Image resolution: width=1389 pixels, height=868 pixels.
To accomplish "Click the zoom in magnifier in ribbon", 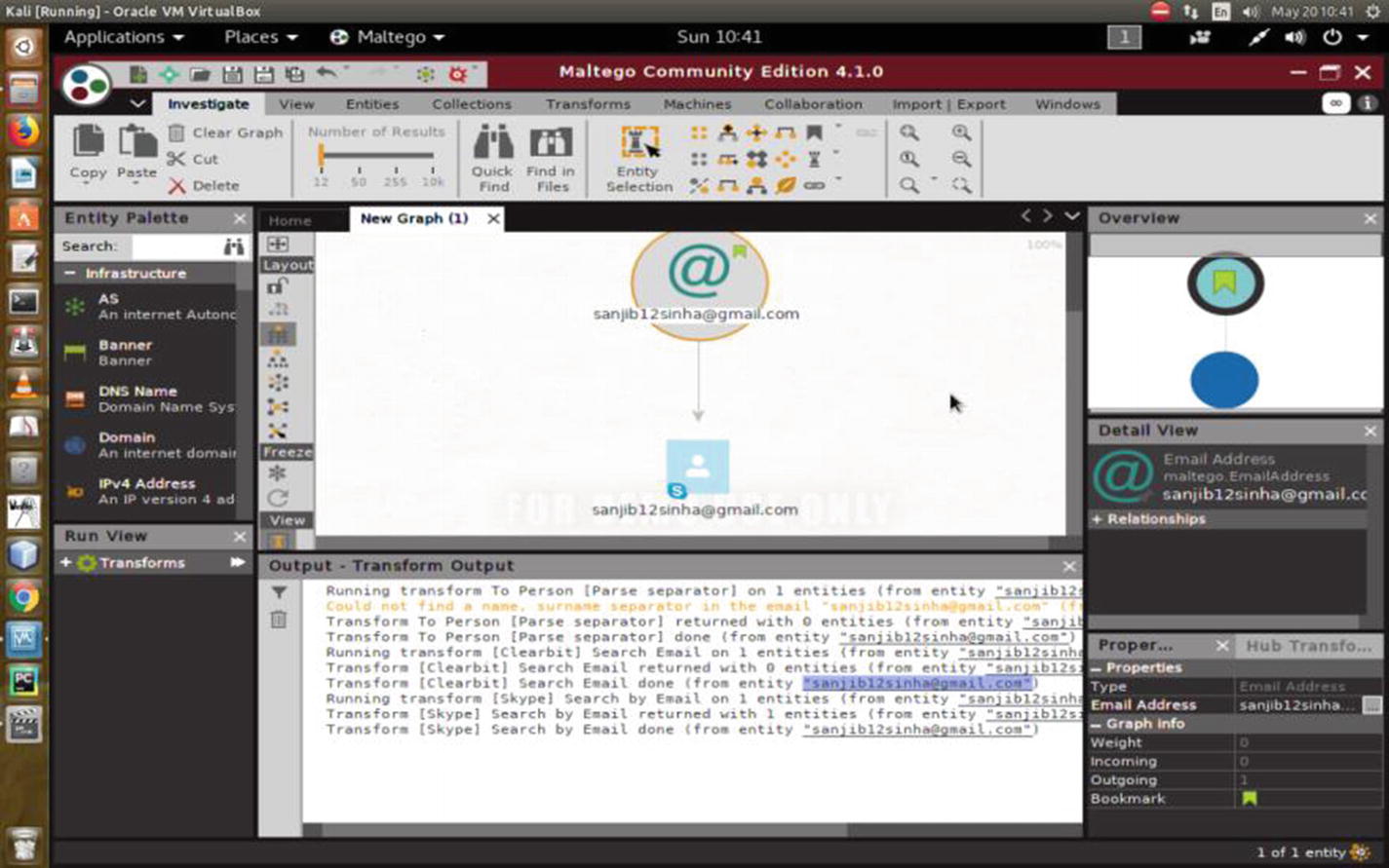I will pos(961,132).
